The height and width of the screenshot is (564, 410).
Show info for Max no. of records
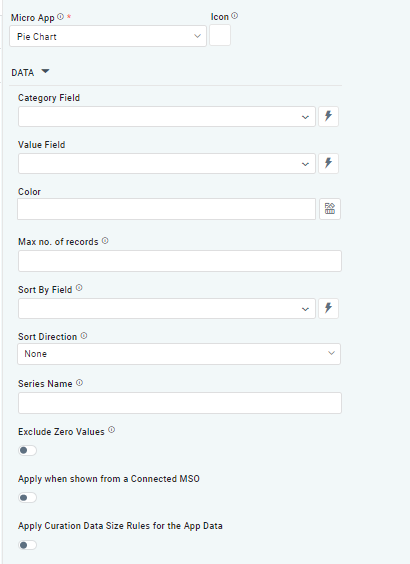point(105,241)
